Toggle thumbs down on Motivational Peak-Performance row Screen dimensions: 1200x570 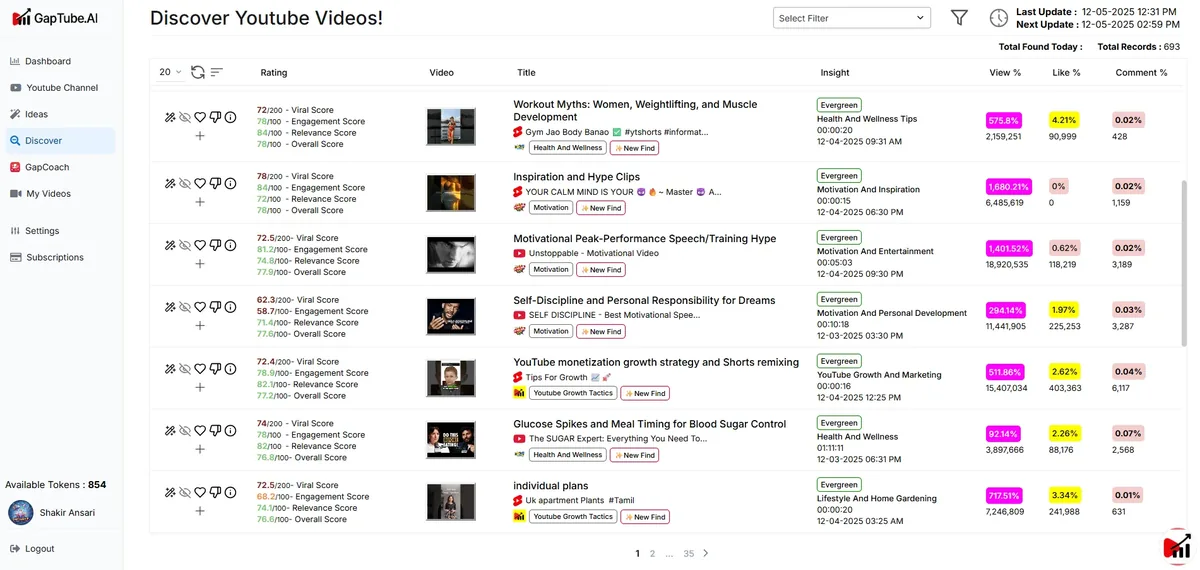(215, 245)
